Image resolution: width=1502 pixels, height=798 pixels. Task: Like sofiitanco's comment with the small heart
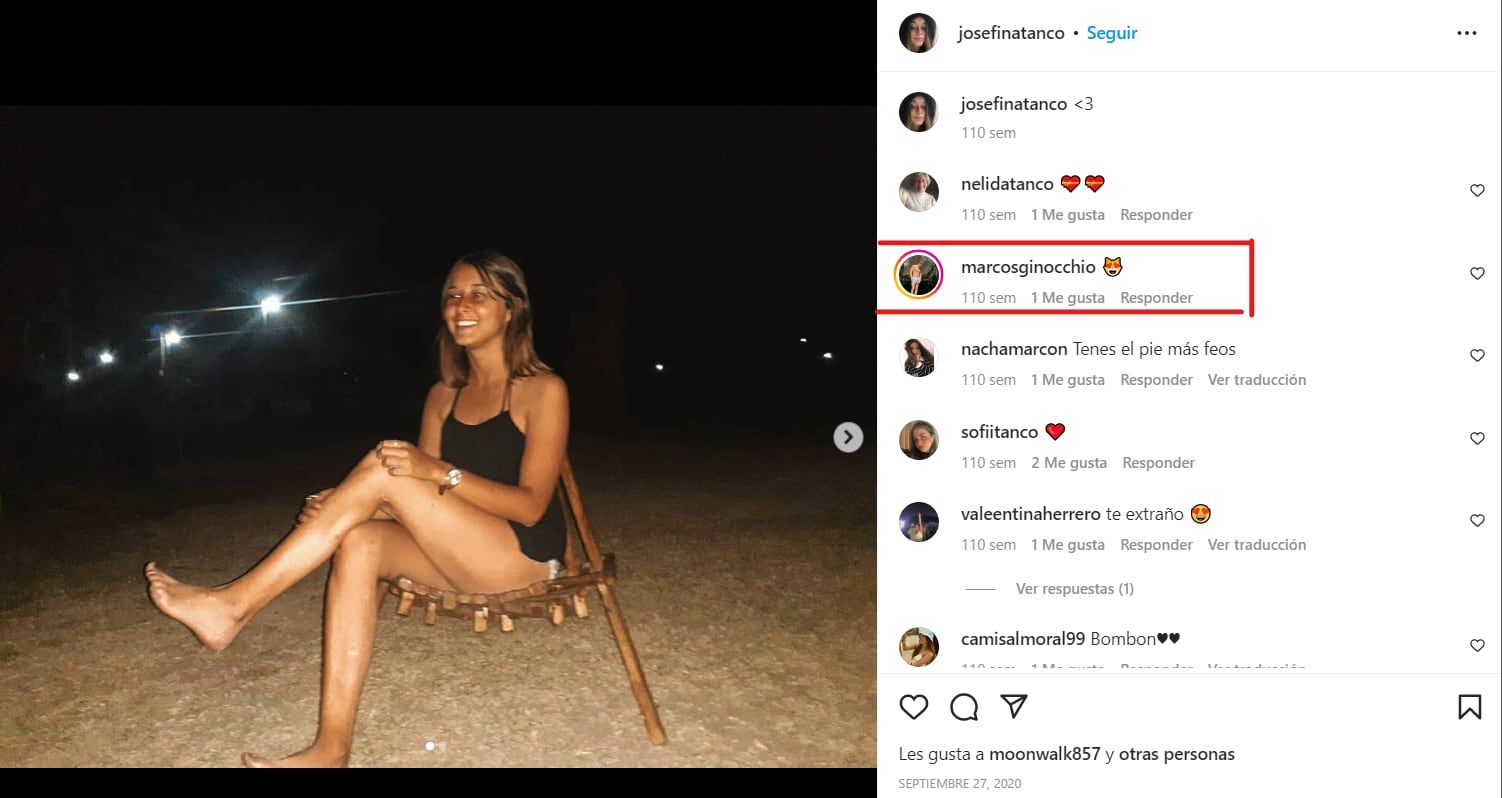point(1477,438)
